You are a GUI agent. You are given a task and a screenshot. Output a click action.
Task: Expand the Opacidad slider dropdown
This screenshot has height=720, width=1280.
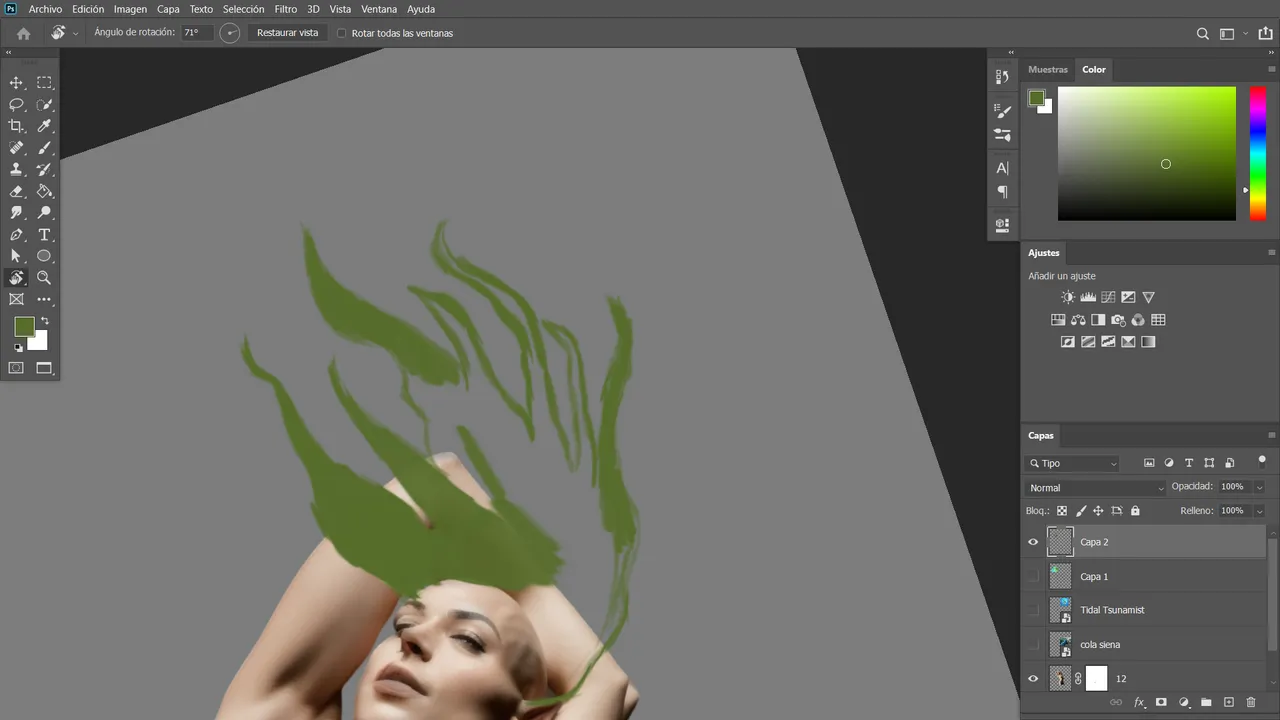[x=1259, y=487]
